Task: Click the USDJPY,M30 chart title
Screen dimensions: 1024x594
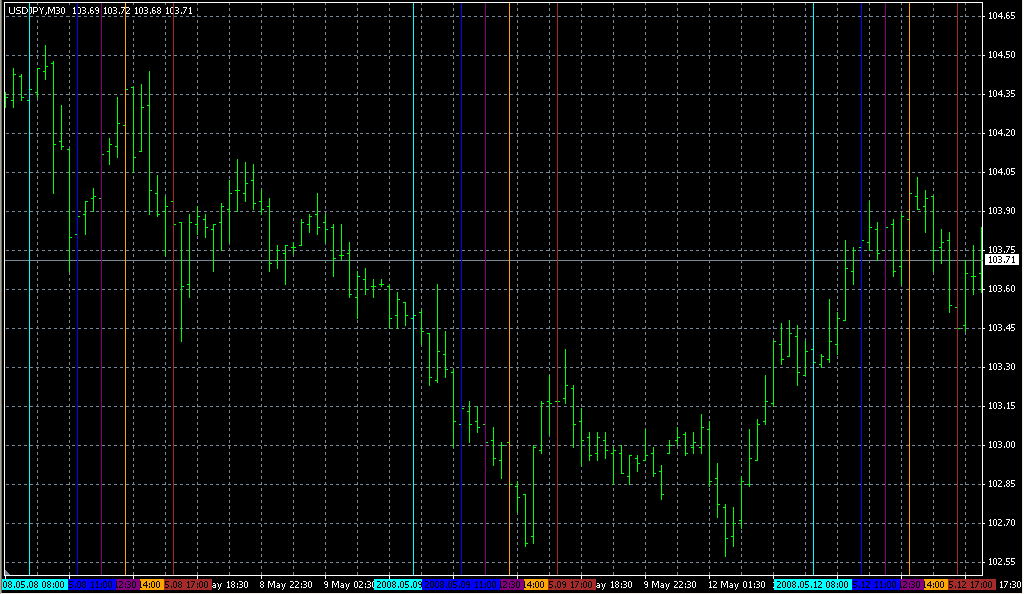Action: (x=37, y=10)
